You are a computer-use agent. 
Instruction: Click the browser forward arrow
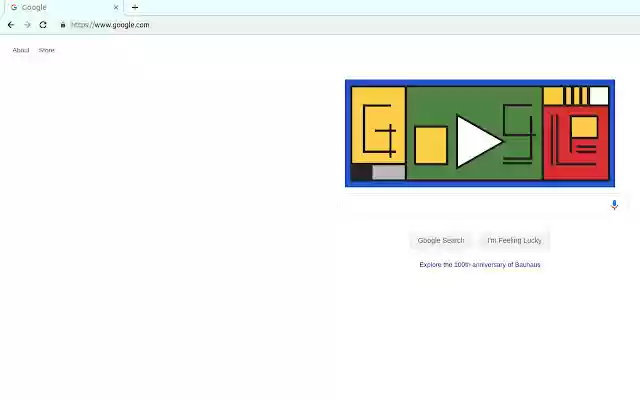click(x=27, y=25)
